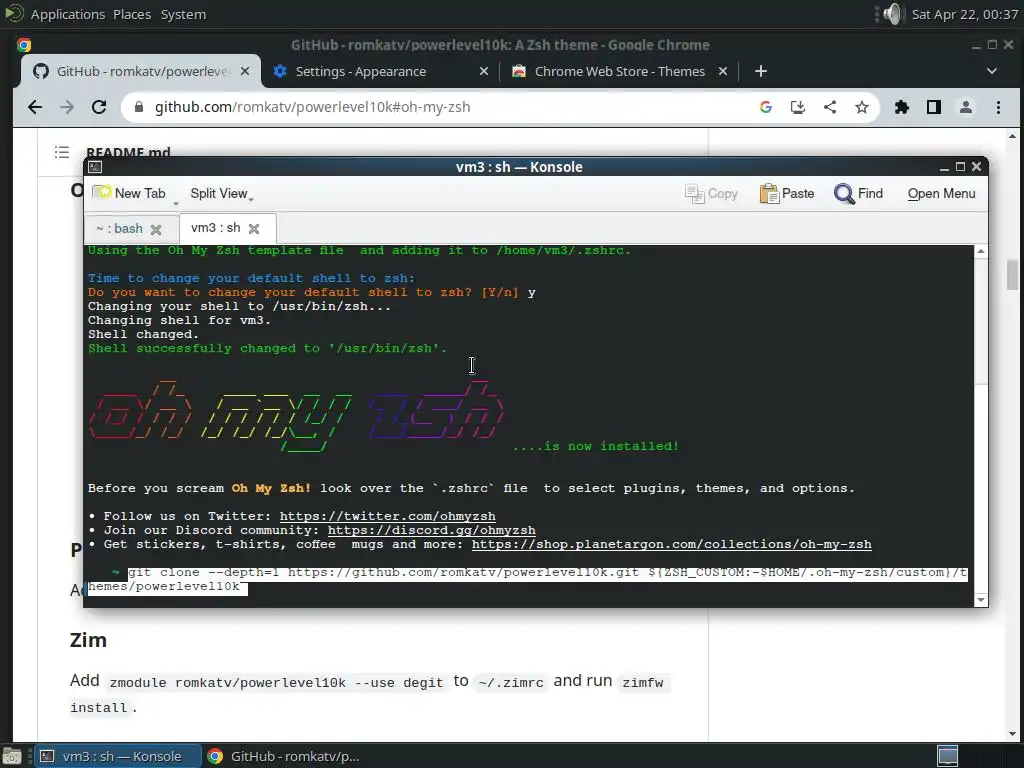Open the Twitter ohmyzsh link

[387, 517]
